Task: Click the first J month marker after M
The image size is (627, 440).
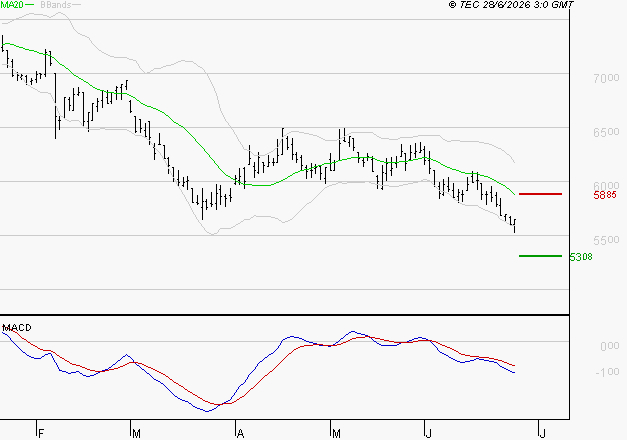Action: tap(429, 434)
